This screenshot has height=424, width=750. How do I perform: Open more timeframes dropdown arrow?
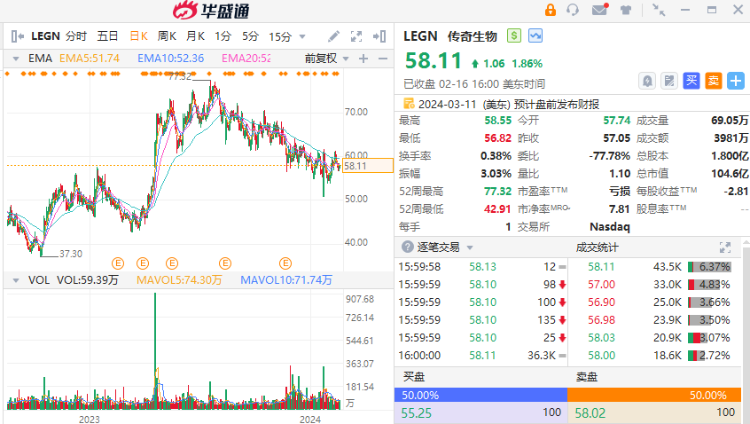[302, 37]
